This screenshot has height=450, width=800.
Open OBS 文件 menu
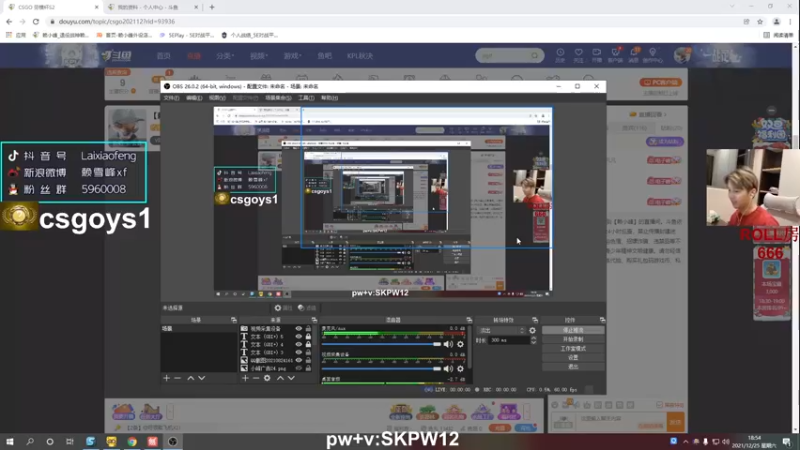coord(171,97)
